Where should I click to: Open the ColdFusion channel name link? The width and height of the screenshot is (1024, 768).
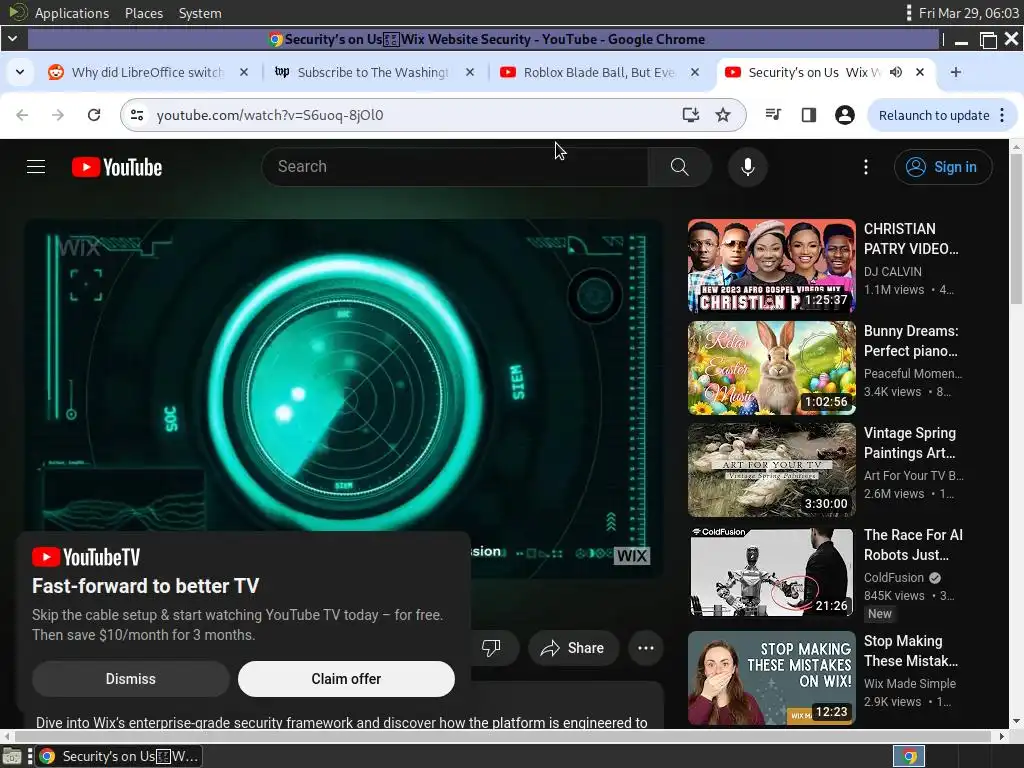pyautogui.click(x=893, y=577)
